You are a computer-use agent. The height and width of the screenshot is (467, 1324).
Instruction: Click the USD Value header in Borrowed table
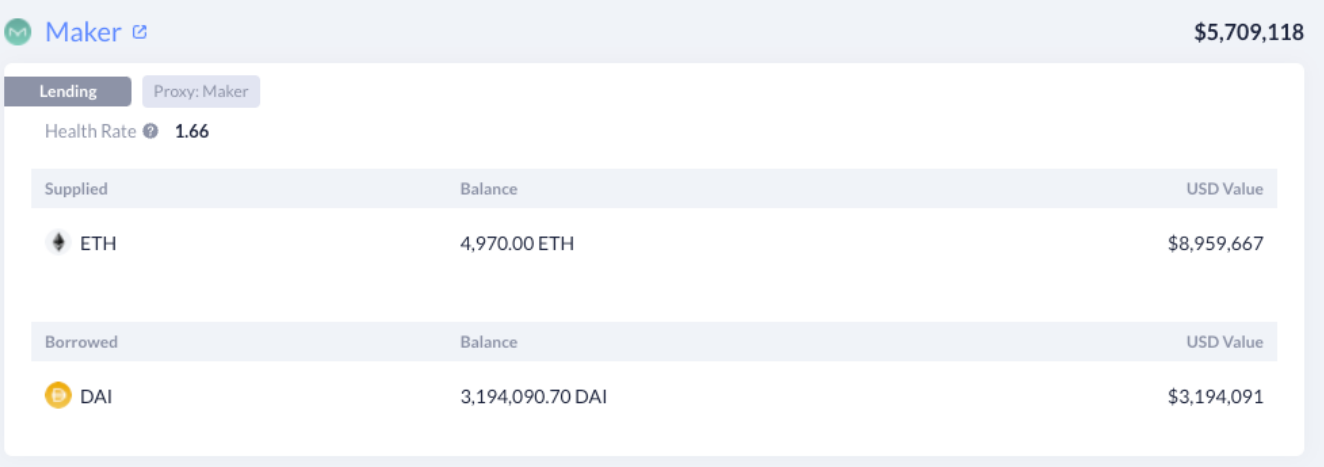click(x=1225, y=342)
